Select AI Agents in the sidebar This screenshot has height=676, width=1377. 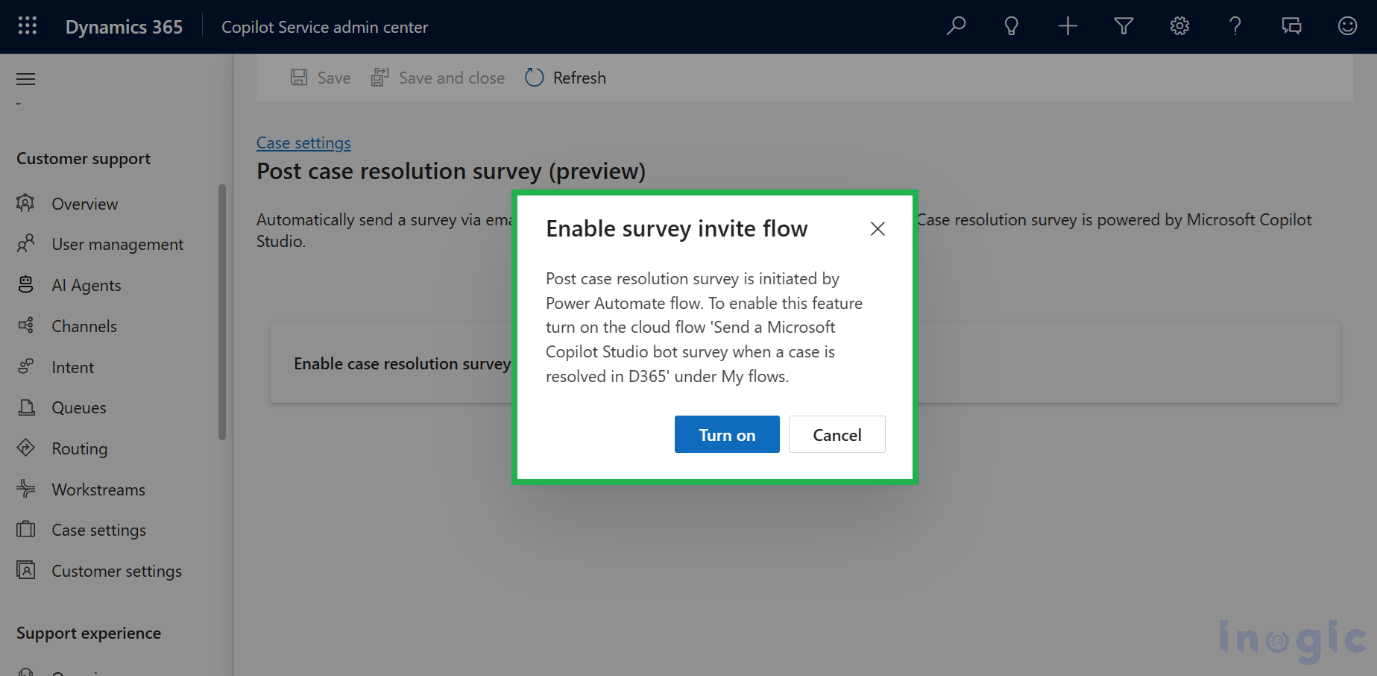coord(86,286)
